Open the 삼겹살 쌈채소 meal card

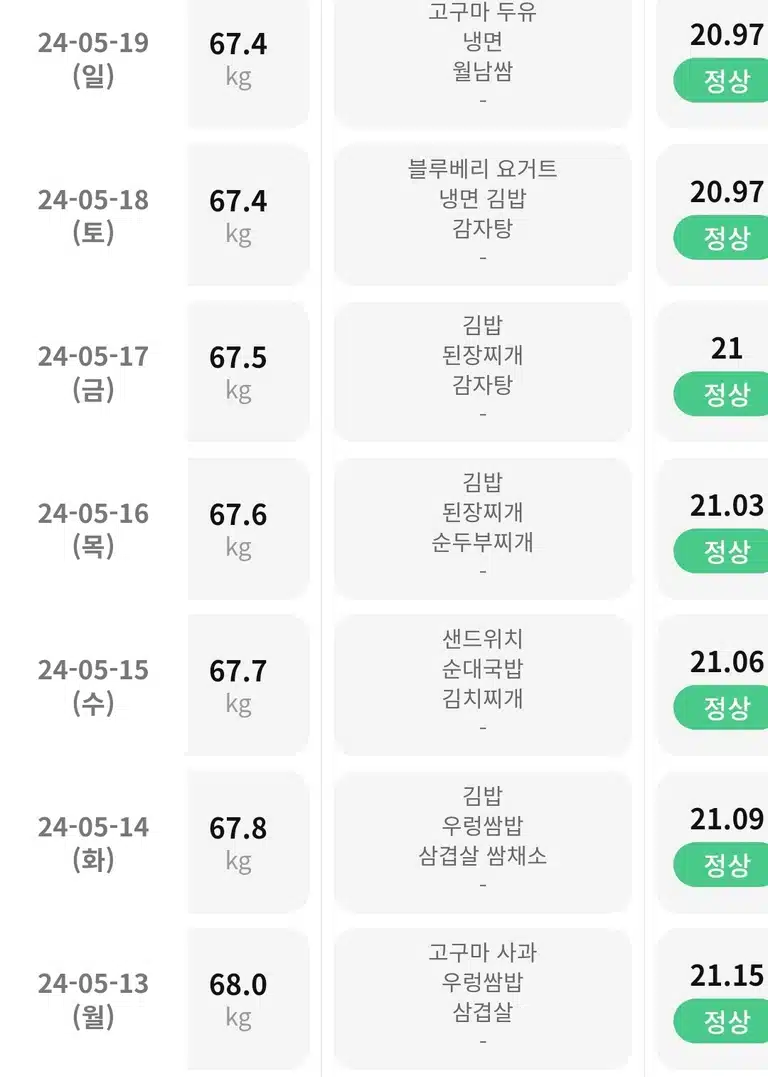click(482, 842)
